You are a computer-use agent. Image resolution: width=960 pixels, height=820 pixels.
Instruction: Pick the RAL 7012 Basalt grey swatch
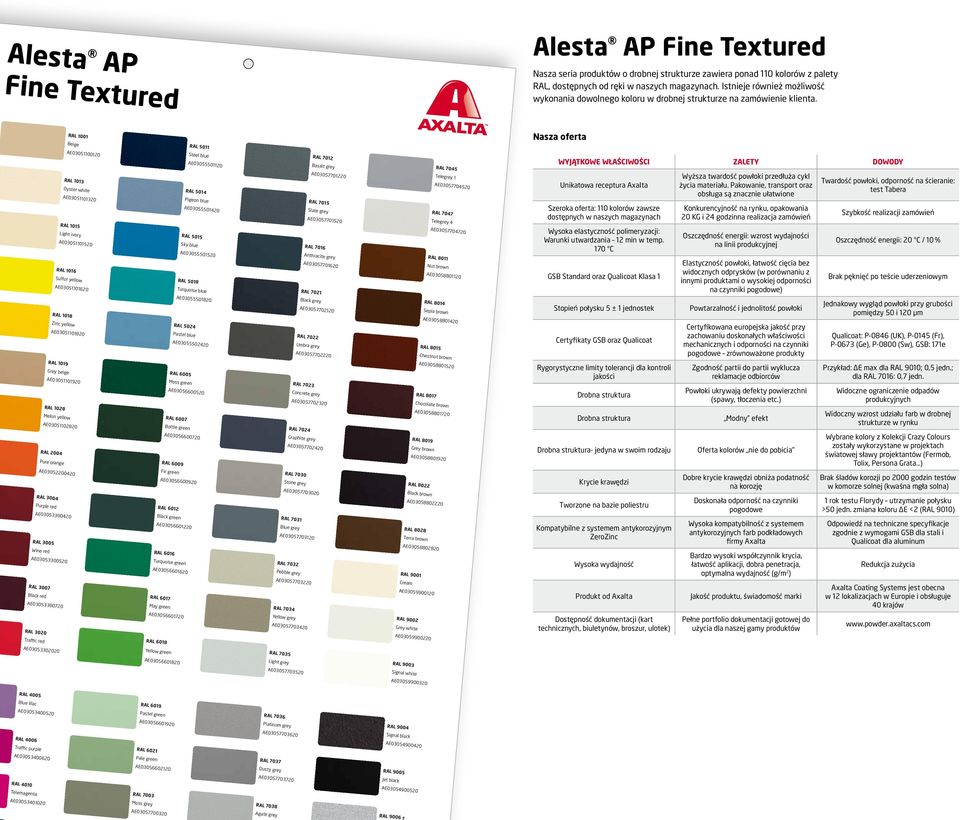click(x=277, y=162)
